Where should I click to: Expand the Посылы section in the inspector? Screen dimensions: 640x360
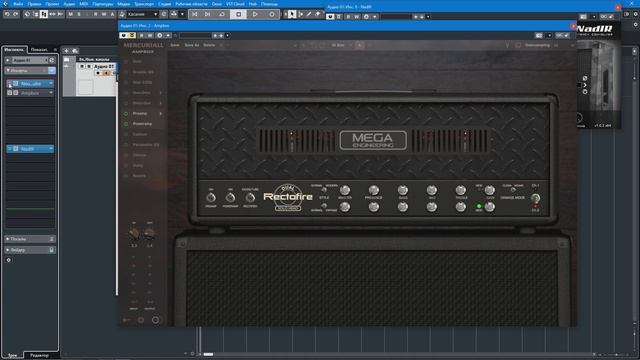click(x=29, y=239)
